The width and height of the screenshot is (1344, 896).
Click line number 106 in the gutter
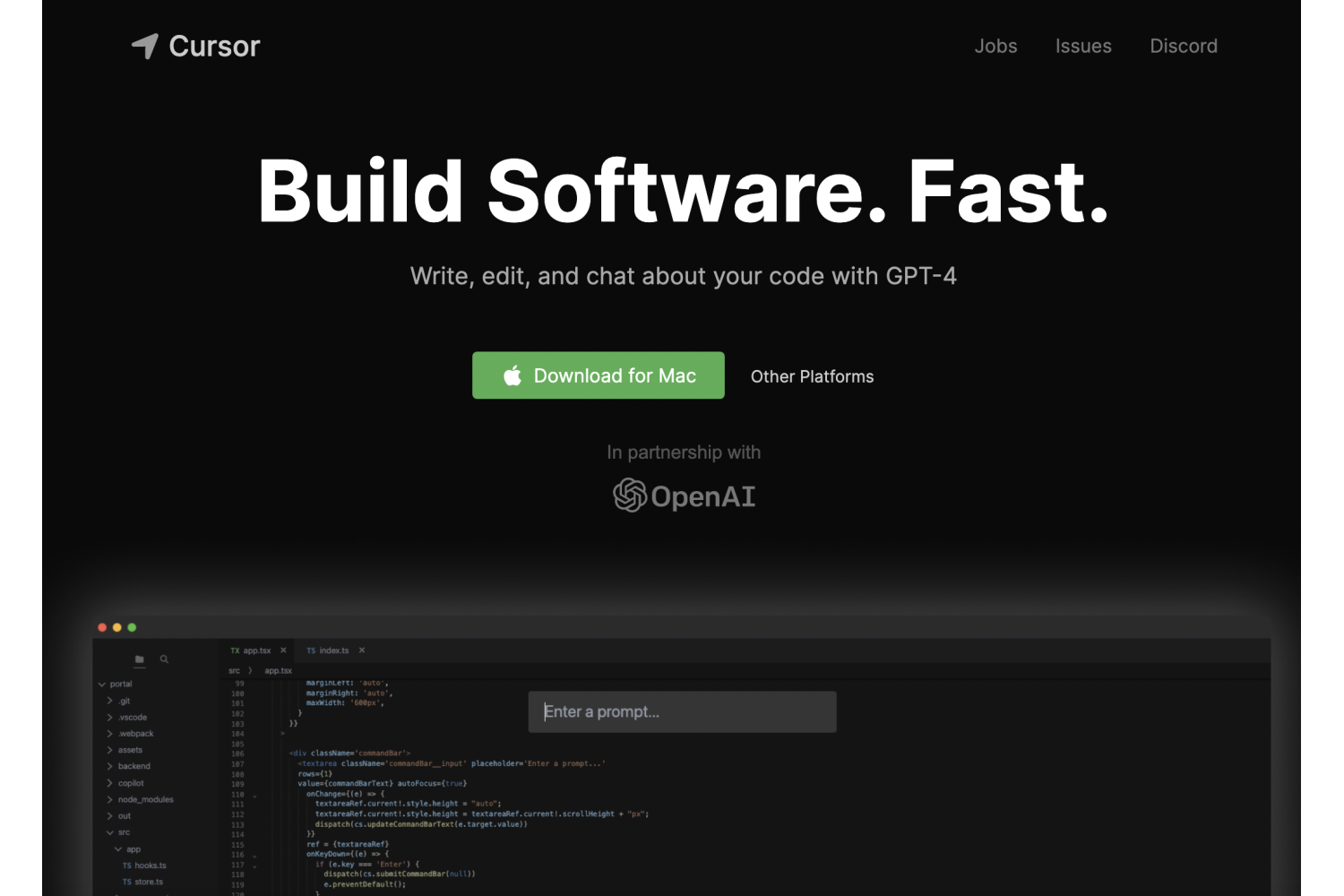tap(237, 754)
